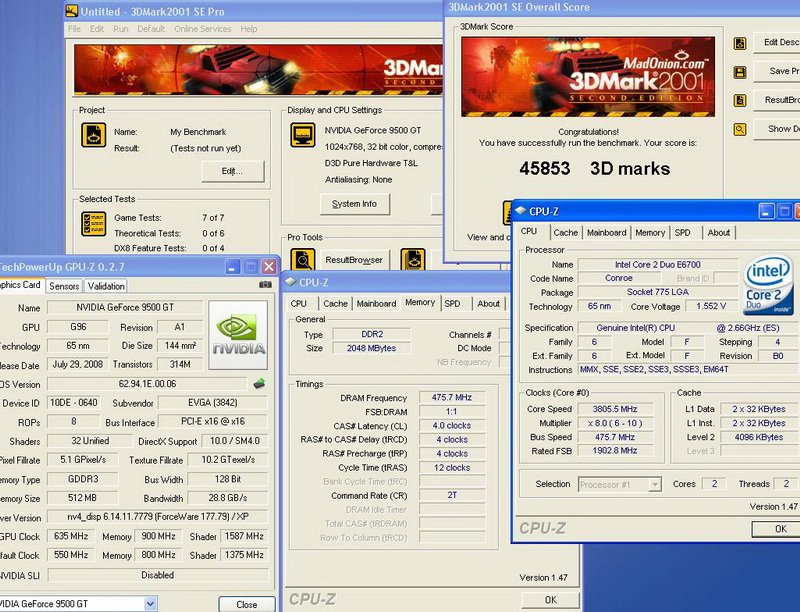Click the Show Details button
The height and width of the screenshot is (612, 800).
pos(777,129)
